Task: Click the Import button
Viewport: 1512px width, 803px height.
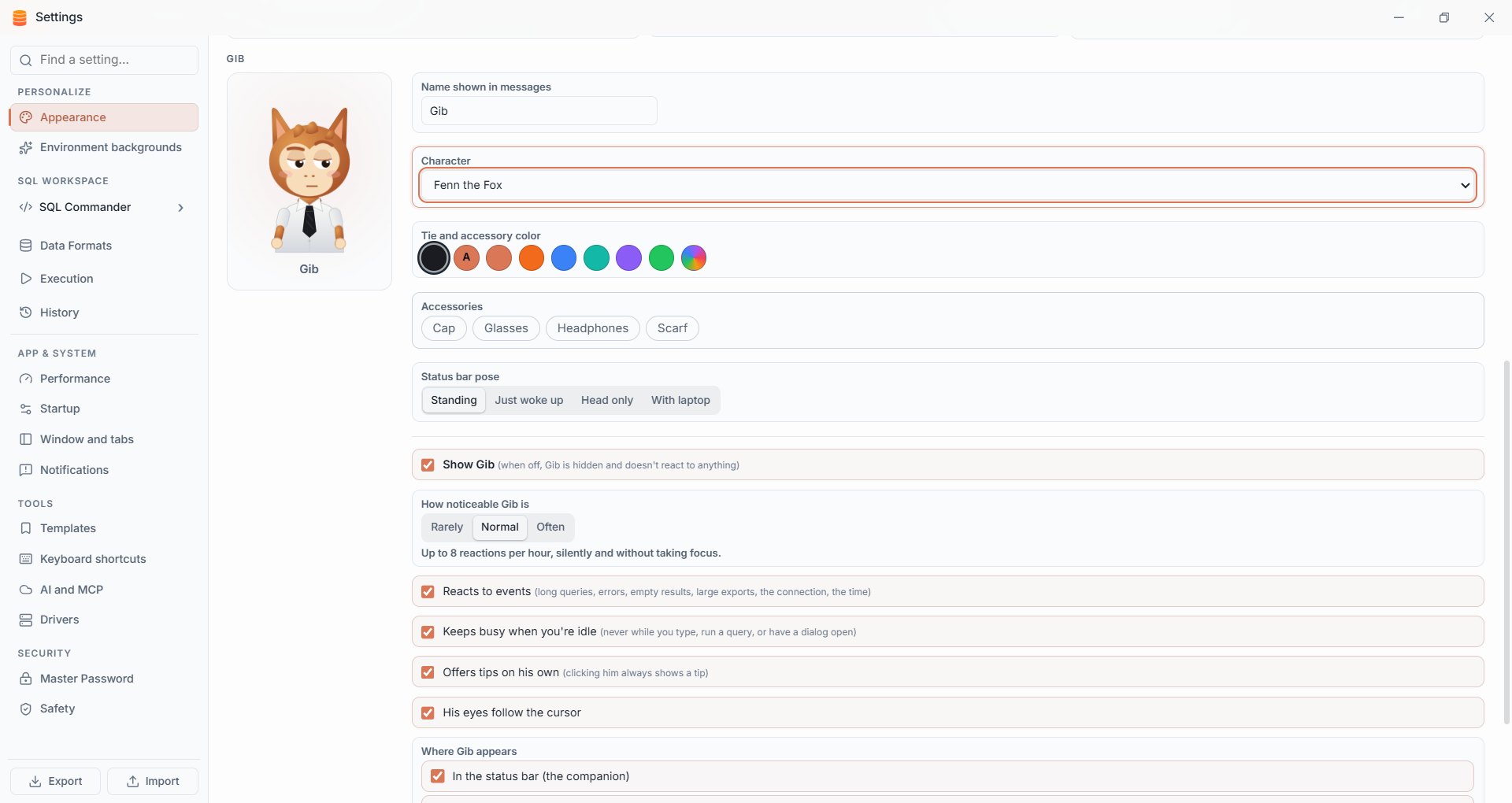Action: tap(153, 781)
